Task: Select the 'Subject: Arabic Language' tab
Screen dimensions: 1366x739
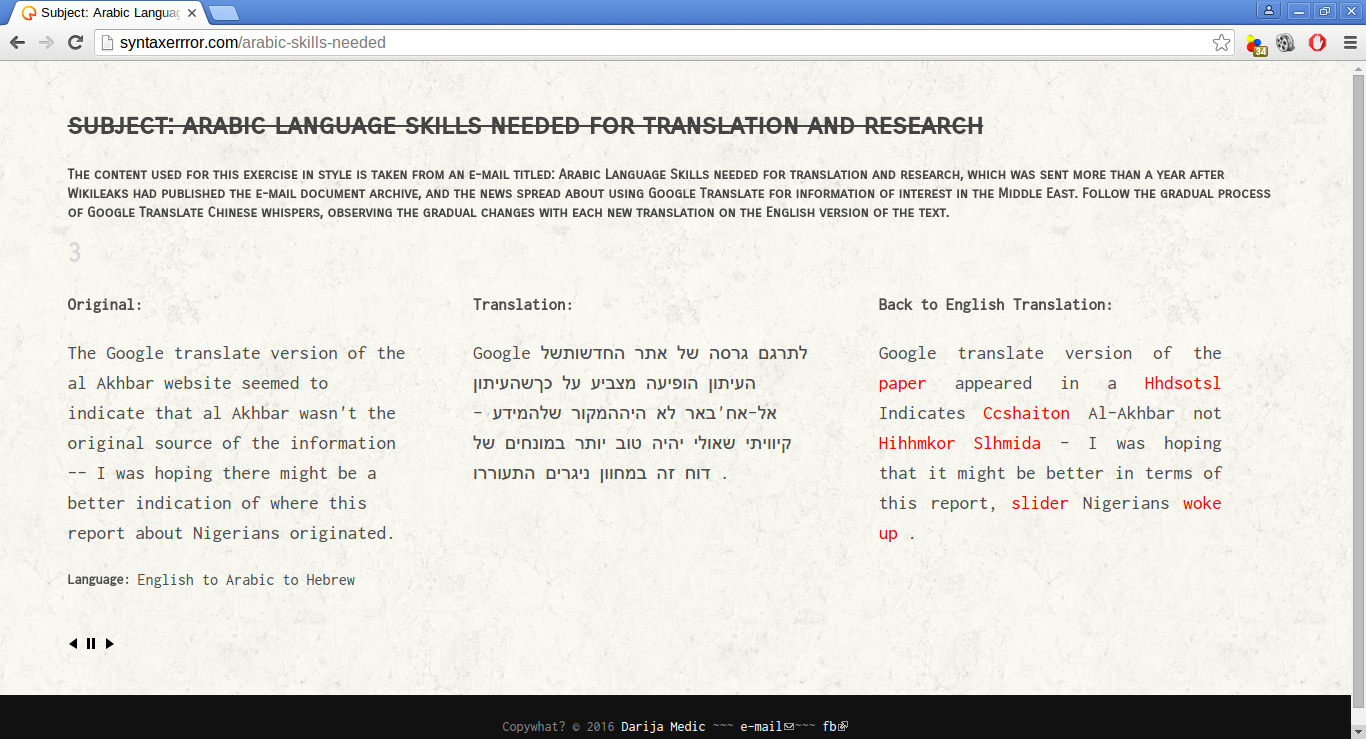Action: click(x=108, y=13)
